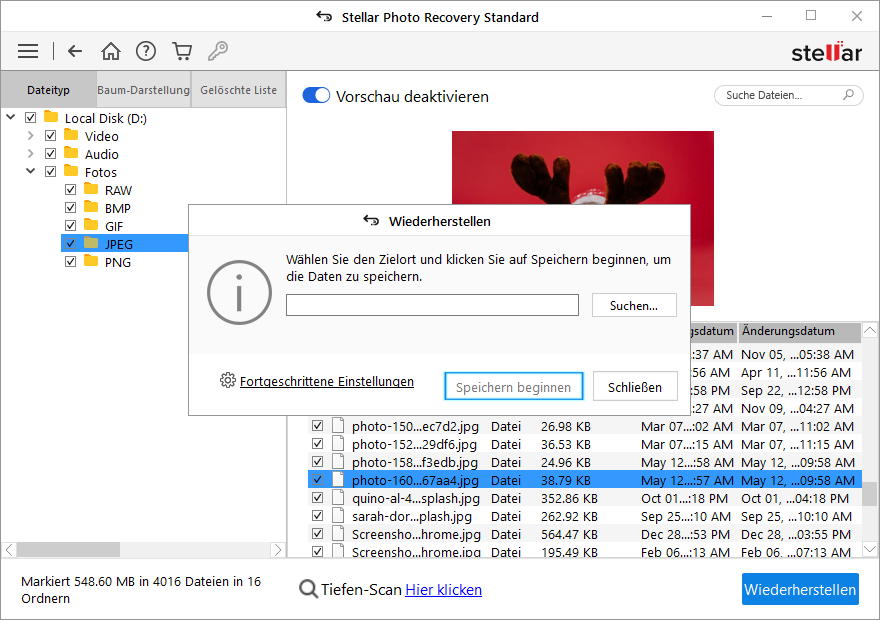Image resolution: width=880 pixels, height=620 pixels.
Task: Select the PNG tree item
Action: pyautogui.click(x=117, y=262)
